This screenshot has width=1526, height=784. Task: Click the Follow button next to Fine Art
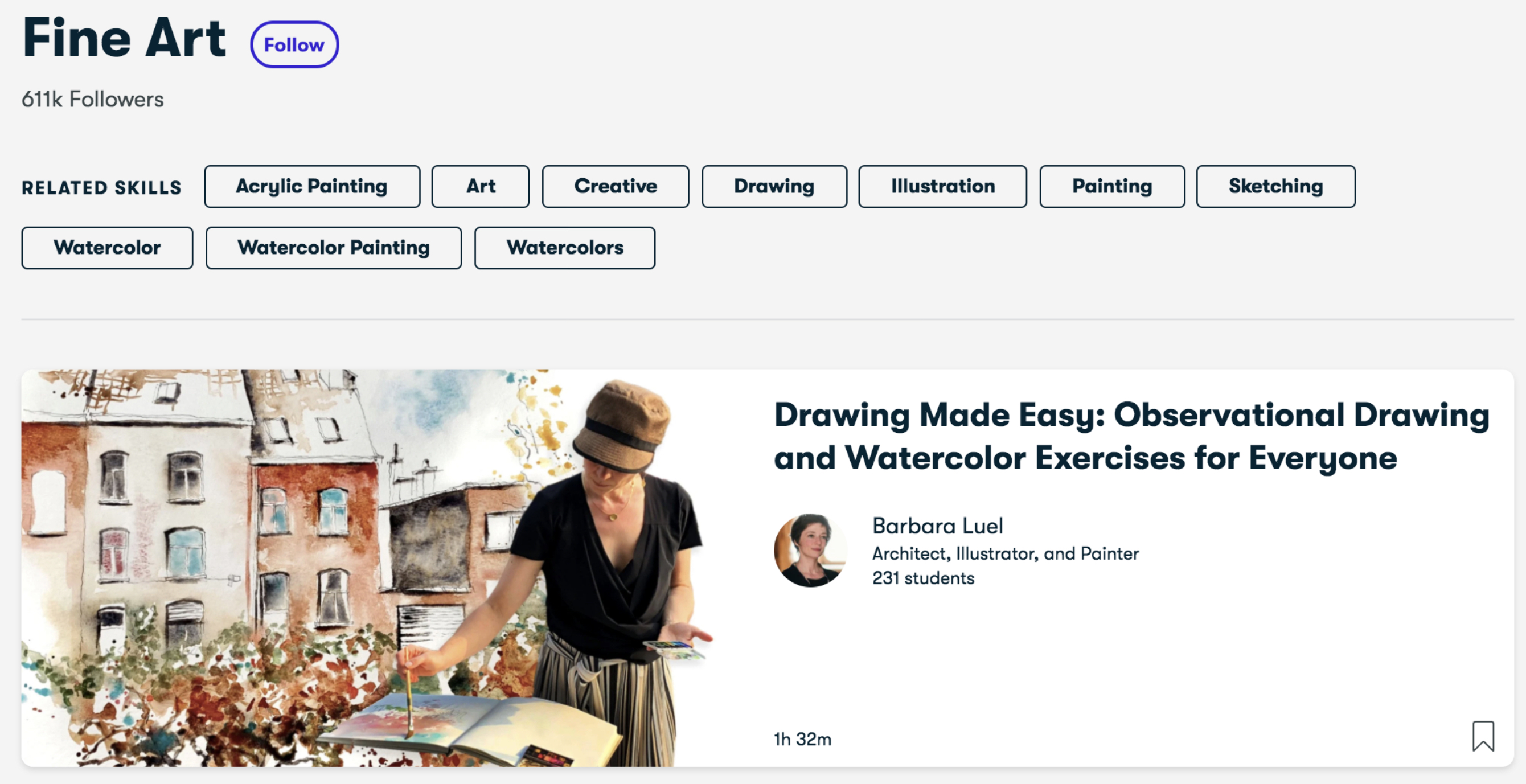pos(294,44)
